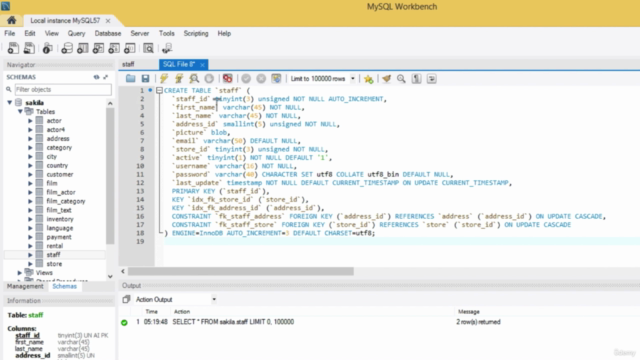Click the schema tree vertical scrollbar
Viewport: 640px width, 360px height.
click(x=110, y=176)
